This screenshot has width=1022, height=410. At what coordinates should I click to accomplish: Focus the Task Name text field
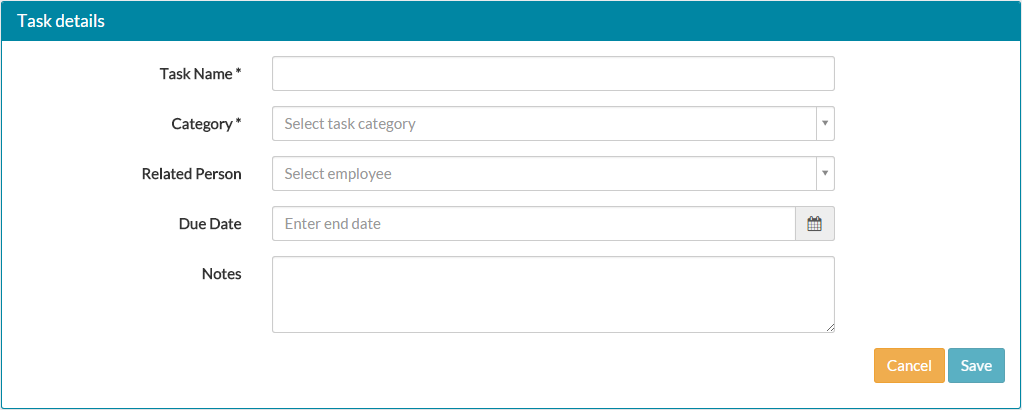(553, 74)
